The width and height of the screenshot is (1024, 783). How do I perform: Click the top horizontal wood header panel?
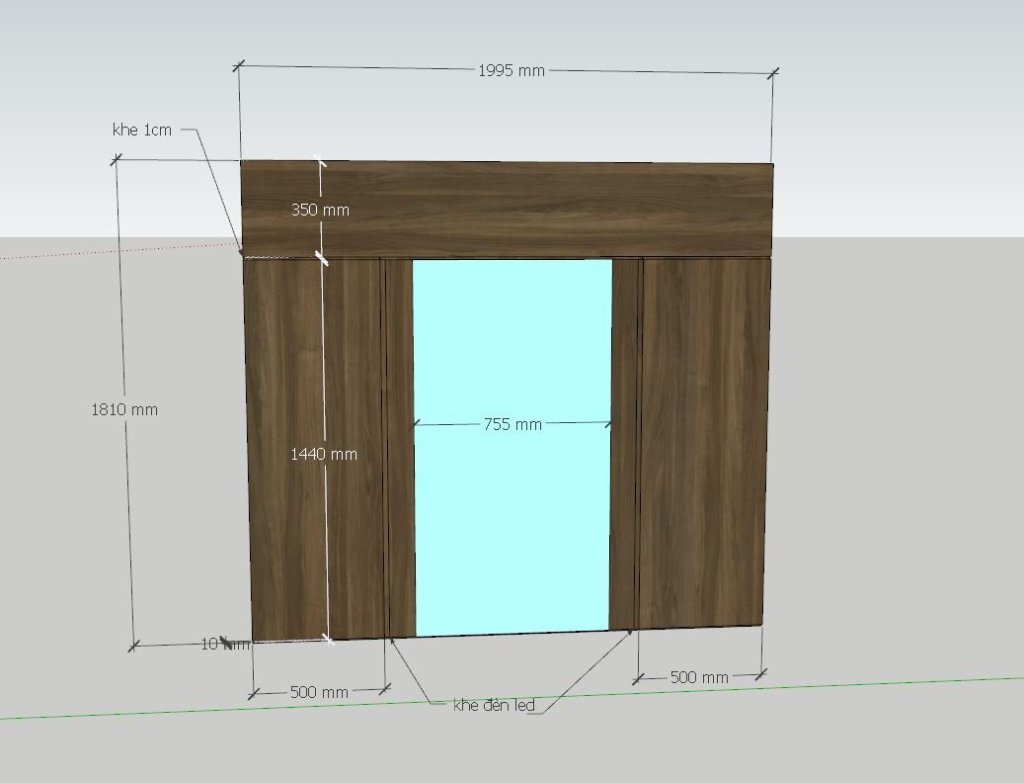[507, 209]
